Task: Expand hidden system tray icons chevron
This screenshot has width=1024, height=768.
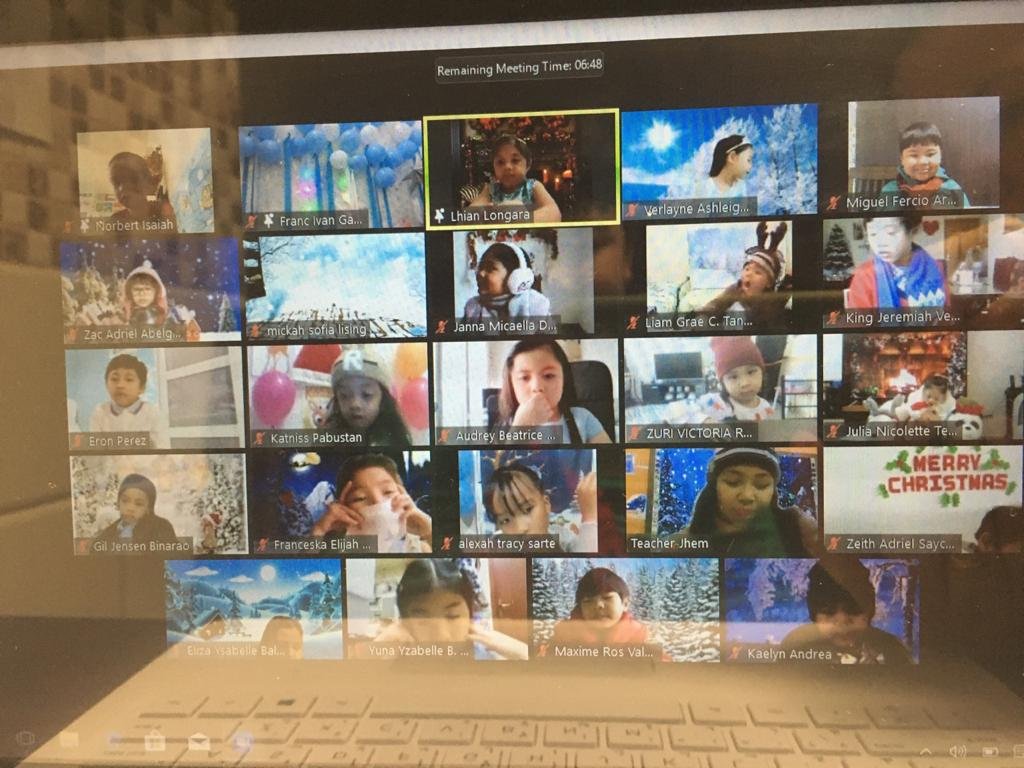Action: click(925, 750)
